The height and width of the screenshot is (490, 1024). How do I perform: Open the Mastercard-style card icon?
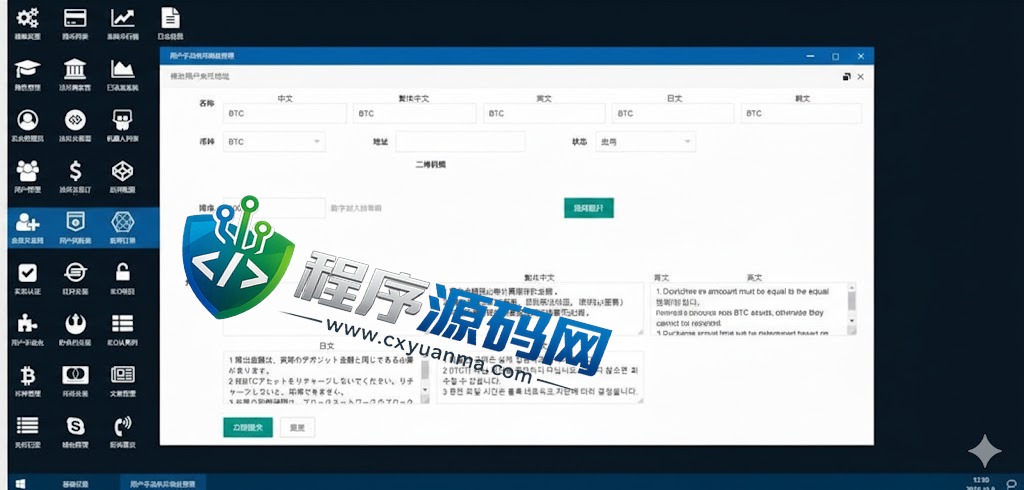pos(75,375)
